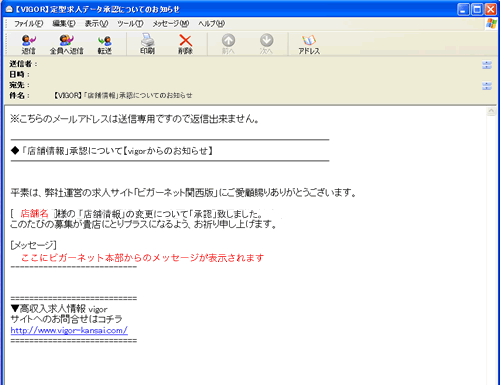Open the 編集(E) menu
500x385 pixels.
64,24
